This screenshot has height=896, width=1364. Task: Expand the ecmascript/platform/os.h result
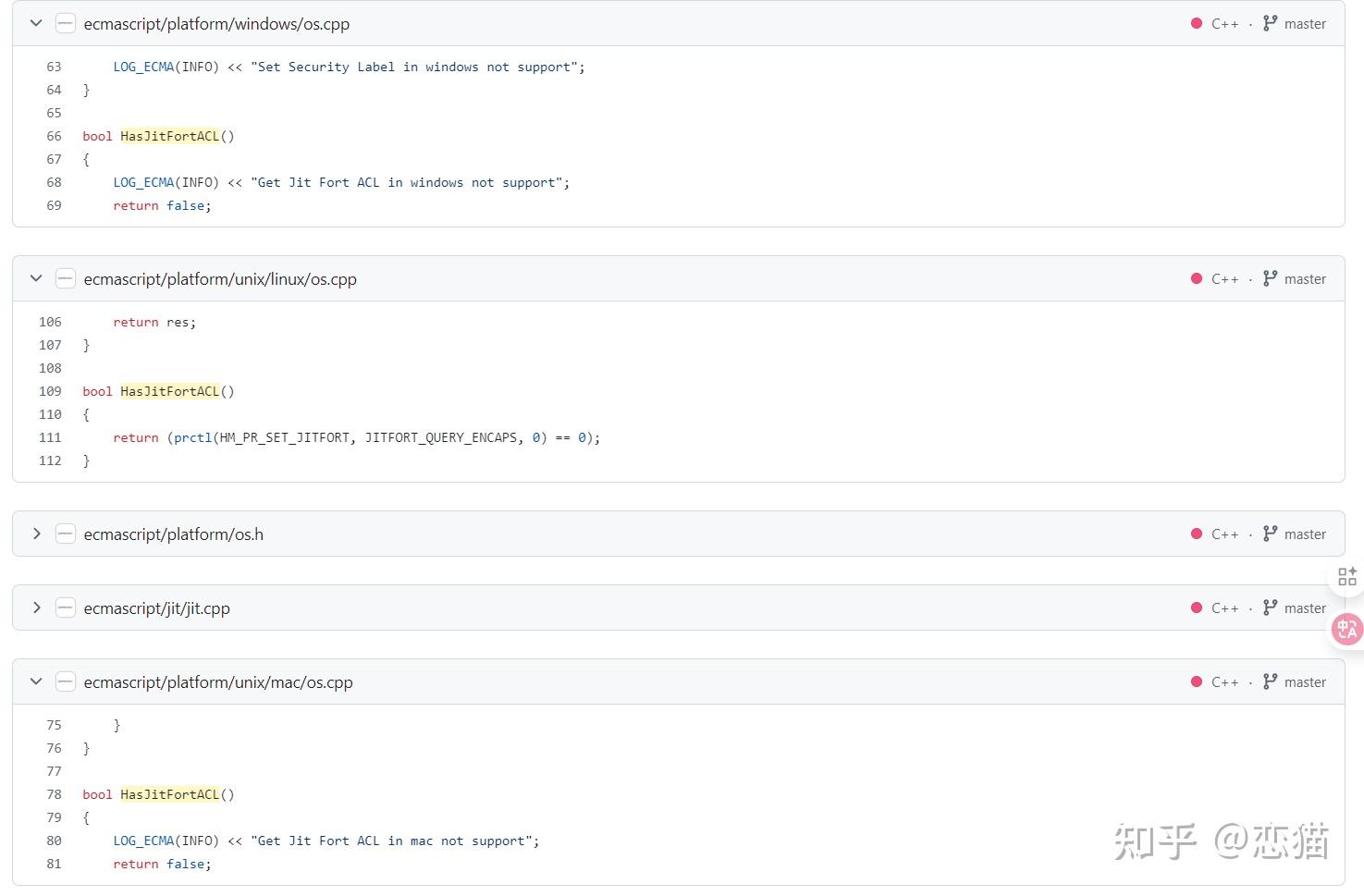coord(36,534)
